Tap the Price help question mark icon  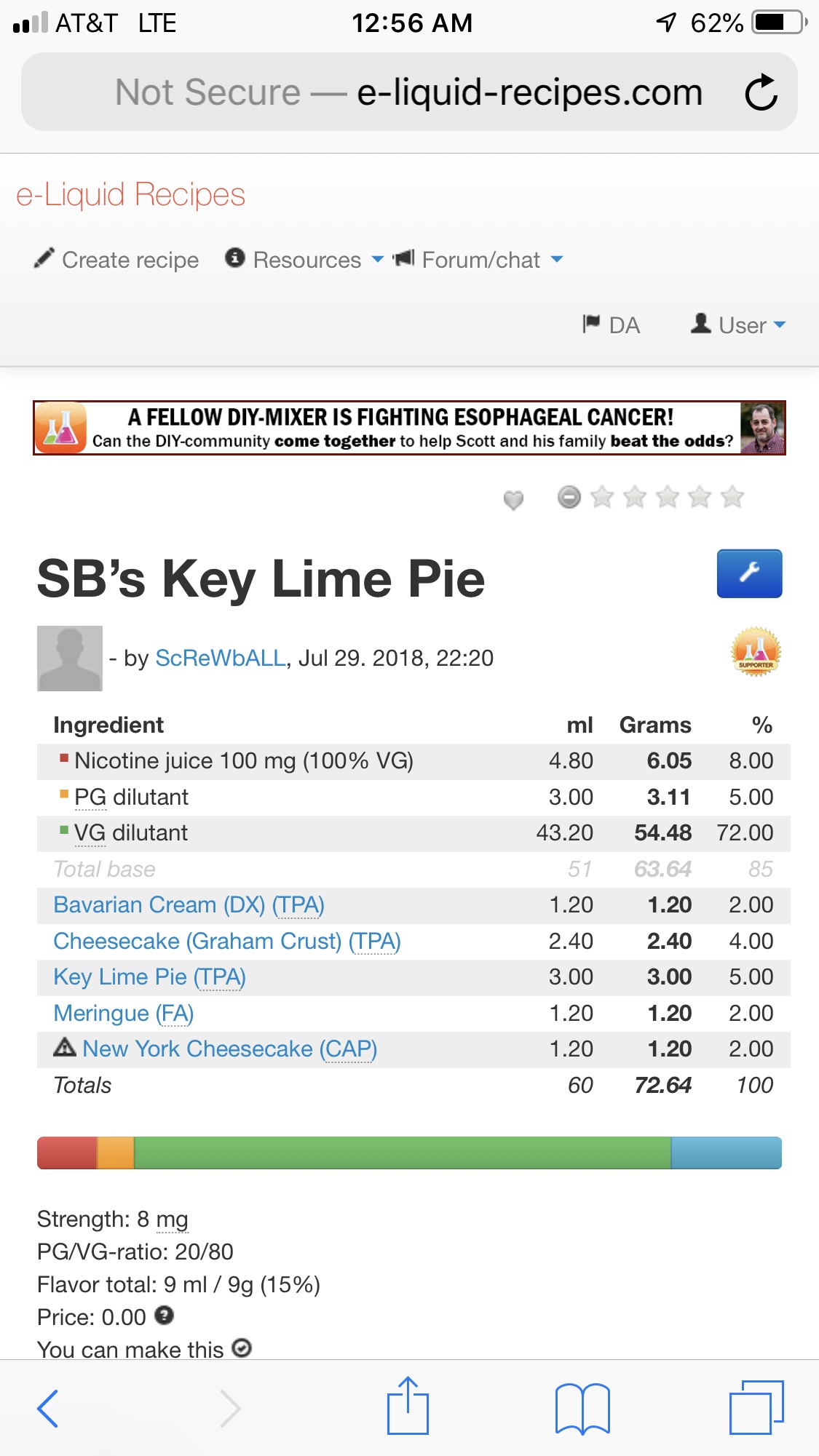(165, 1316)
